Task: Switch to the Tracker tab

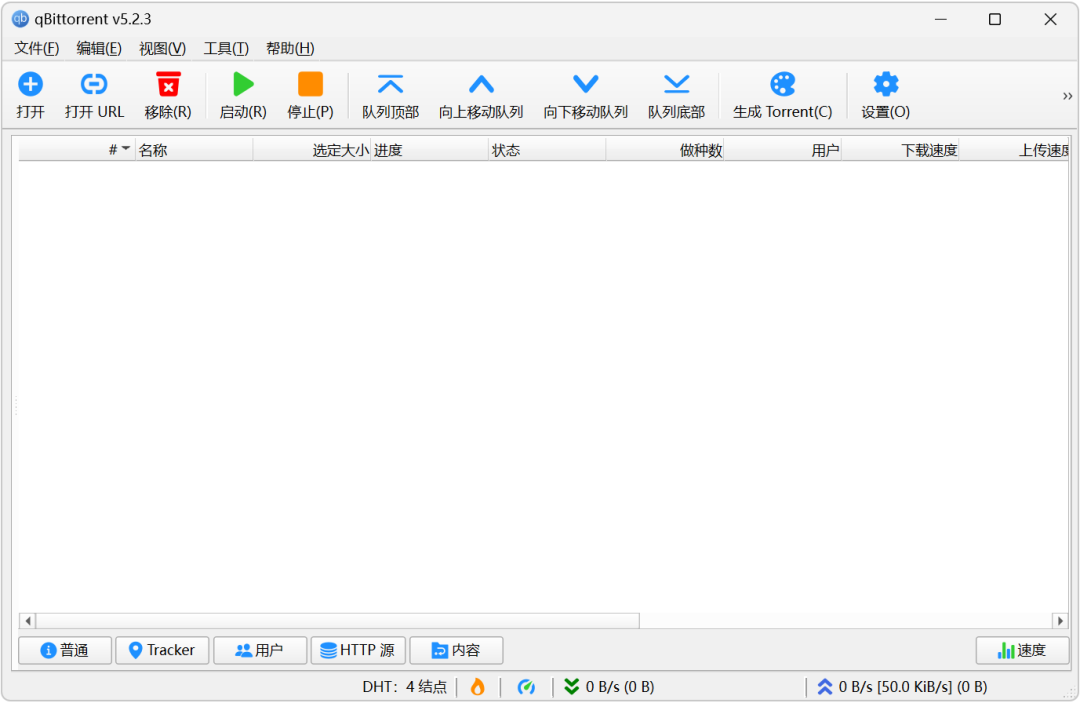Action: 162,650
